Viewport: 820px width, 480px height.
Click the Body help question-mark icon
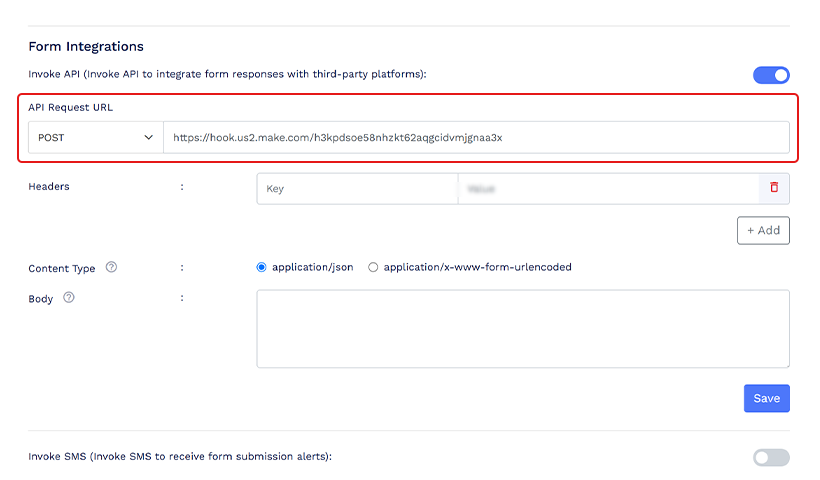69,298
